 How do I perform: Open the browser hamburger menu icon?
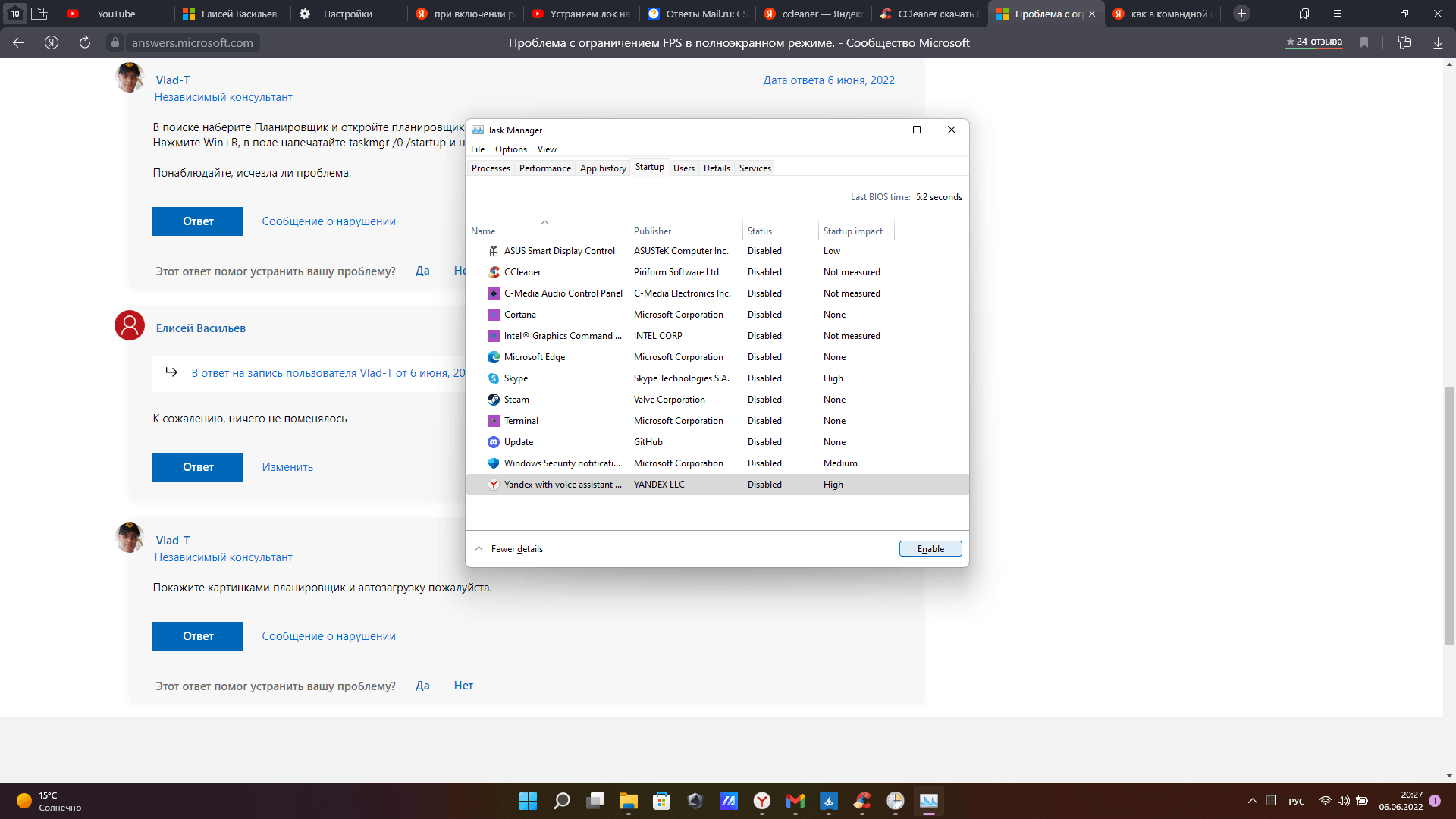1338,14
